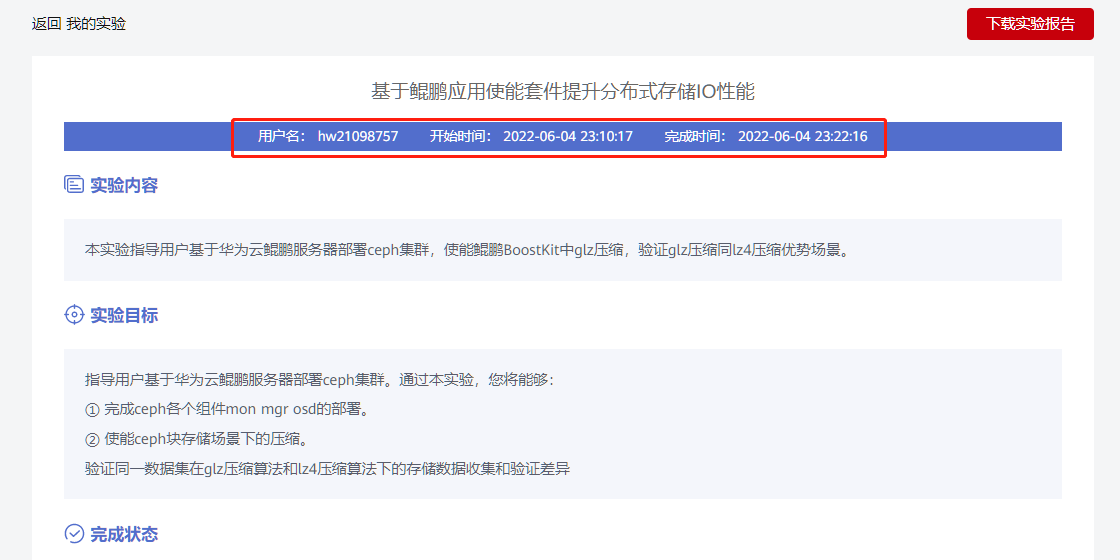
Task: Click line ① 完成ceph各个组件mon mgr osd的部署
Action: pyautogui.click(x=229, y=410)
